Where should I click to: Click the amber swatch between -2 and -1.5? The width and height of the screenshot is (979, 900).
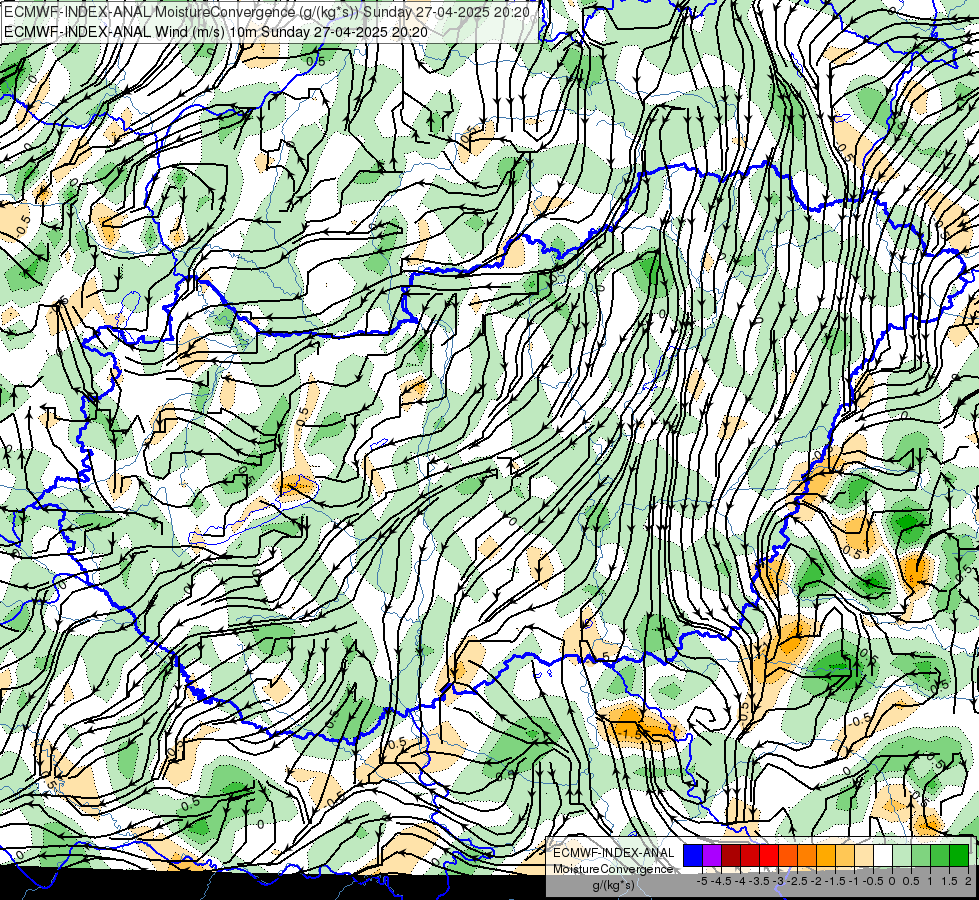tap(826, 856)
